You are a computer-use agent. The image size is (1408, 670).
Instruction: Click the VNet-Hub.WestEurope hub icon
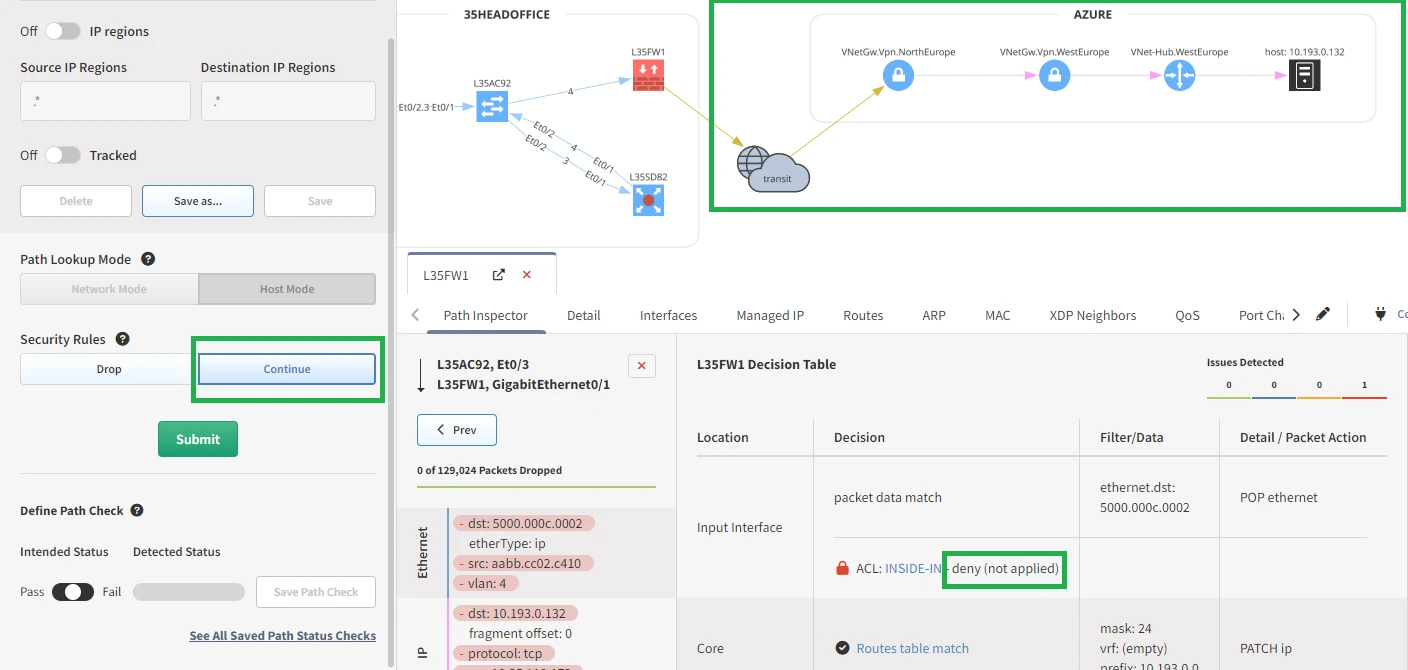1179,75
